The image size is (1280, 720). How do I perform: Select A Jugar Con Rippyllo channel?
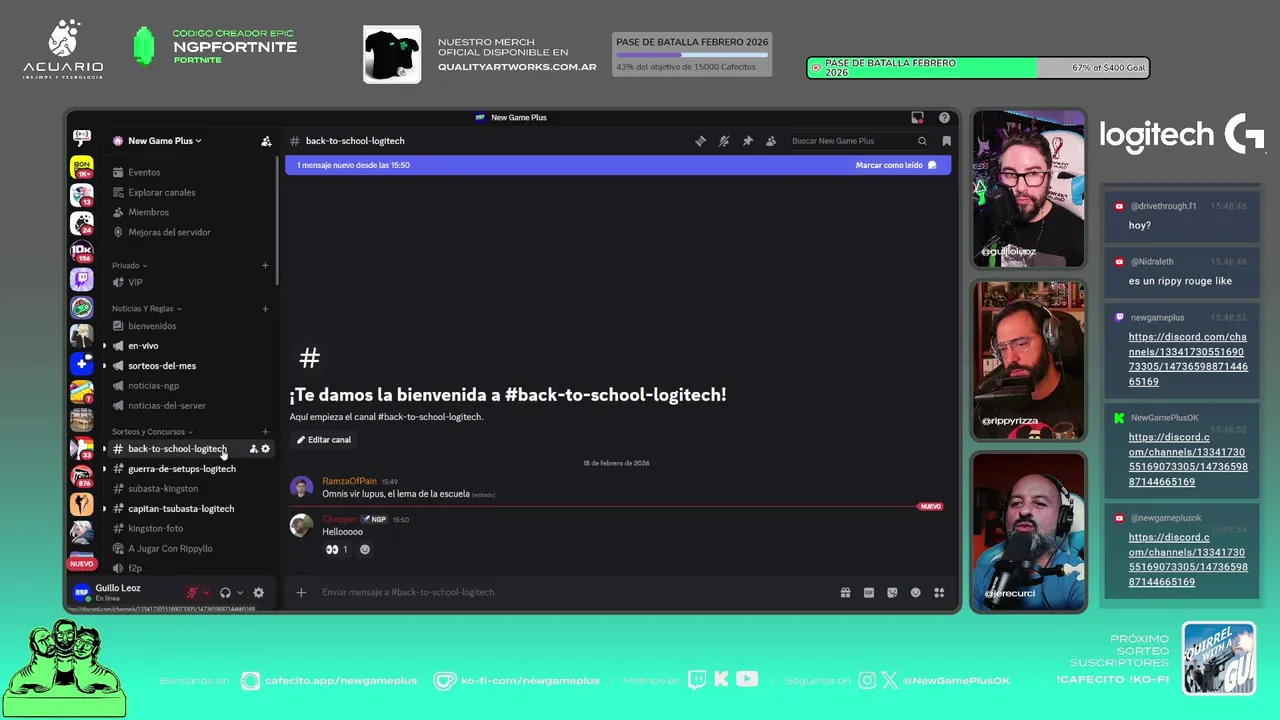(x=190, y=549)
